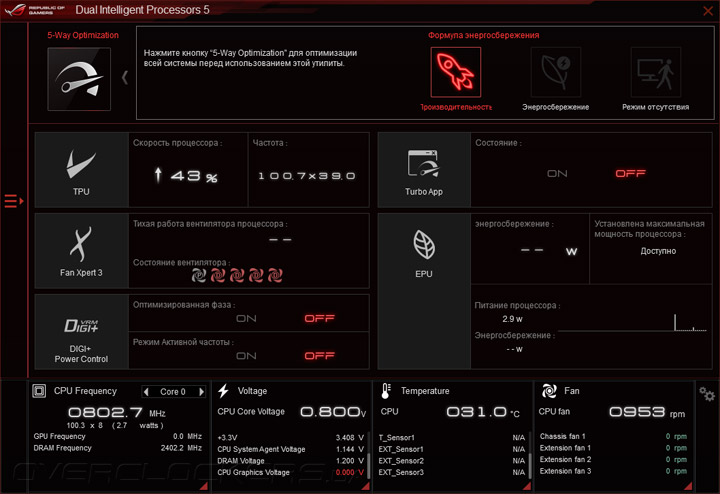This screenshot has height=494, width=720.
Task: Click the fifth fan status icon
Action: tap(275, 275)
